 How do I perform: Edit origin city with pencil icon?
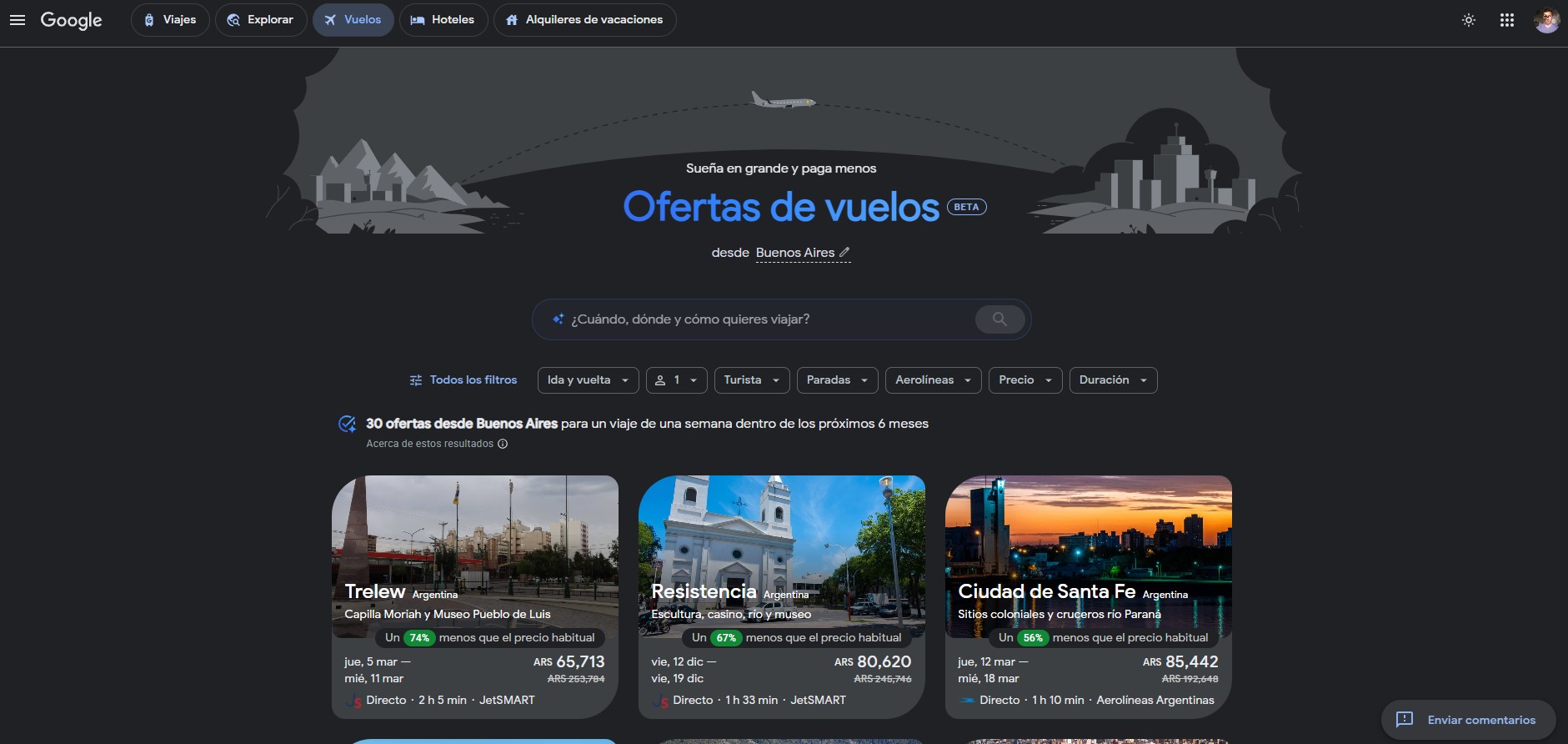(844, 252)
